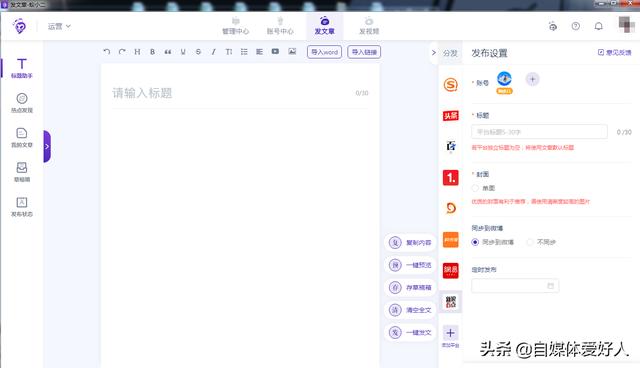640x368 pixels.
Task: Select the highlighted 新浪看点 platform icon
Action: pos(451,302)
